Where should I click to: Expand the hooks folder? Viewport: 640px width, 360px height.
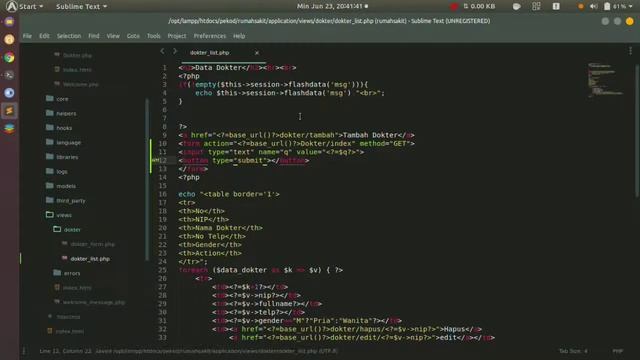[64, 128]
